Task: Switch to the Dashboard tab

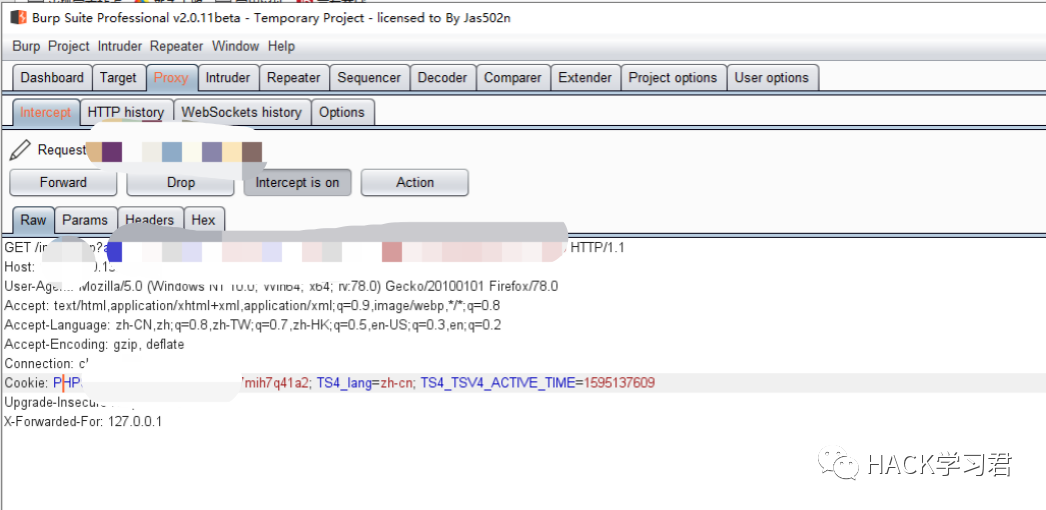Action: 52,77
